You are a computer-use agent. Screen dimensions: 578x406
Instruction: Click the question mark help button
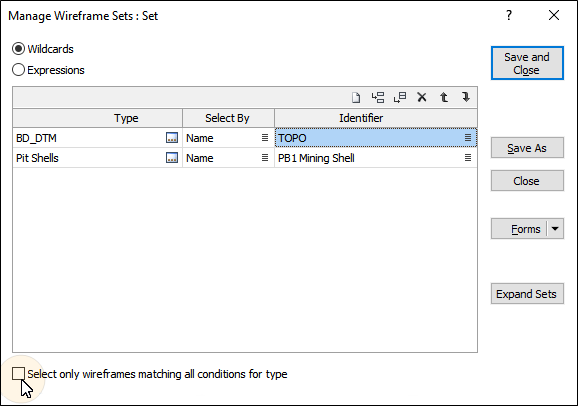click(x=509, y=15)
